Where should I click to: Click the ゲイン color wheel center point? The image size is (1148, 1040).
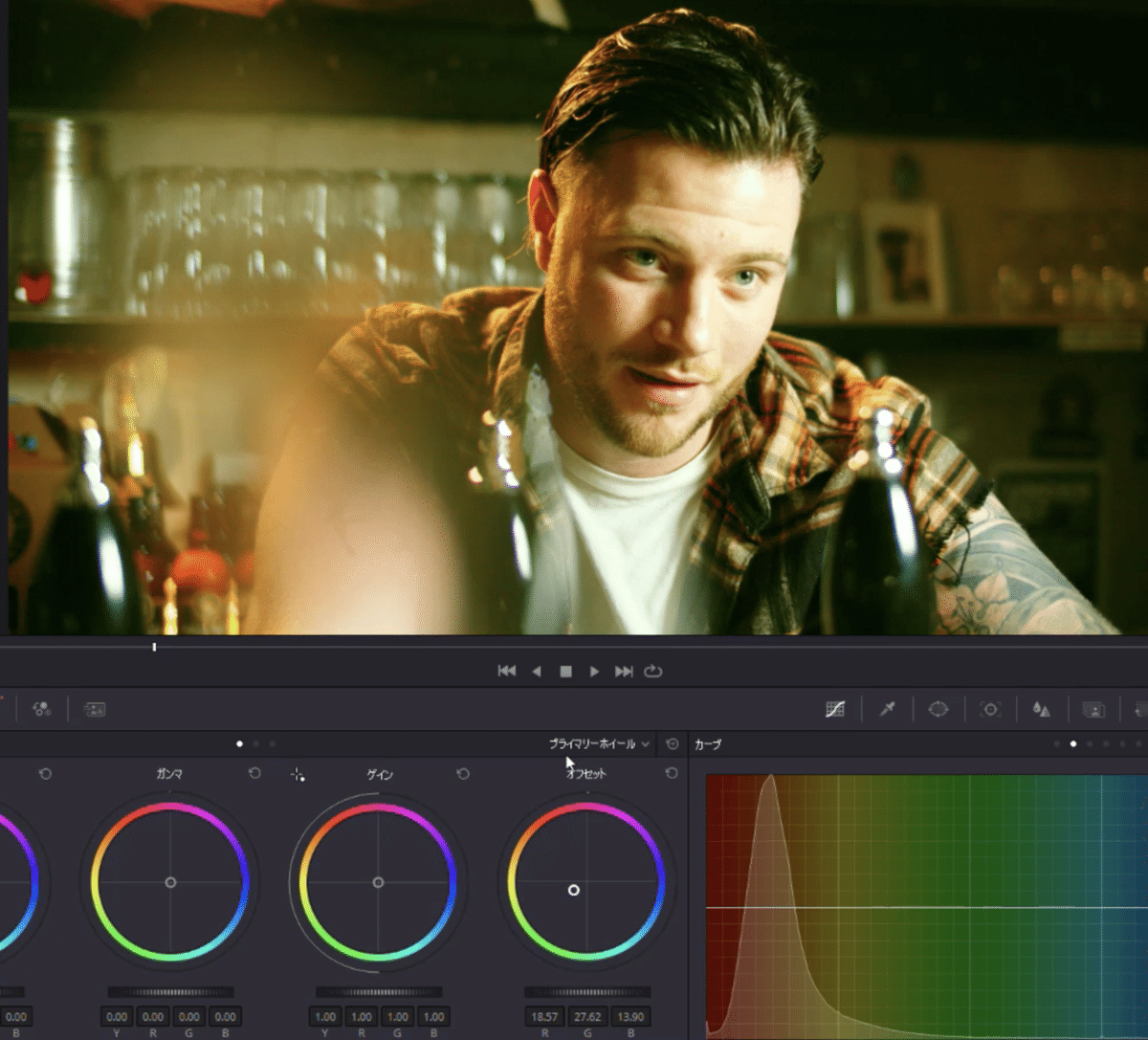(x=378, y=882)
